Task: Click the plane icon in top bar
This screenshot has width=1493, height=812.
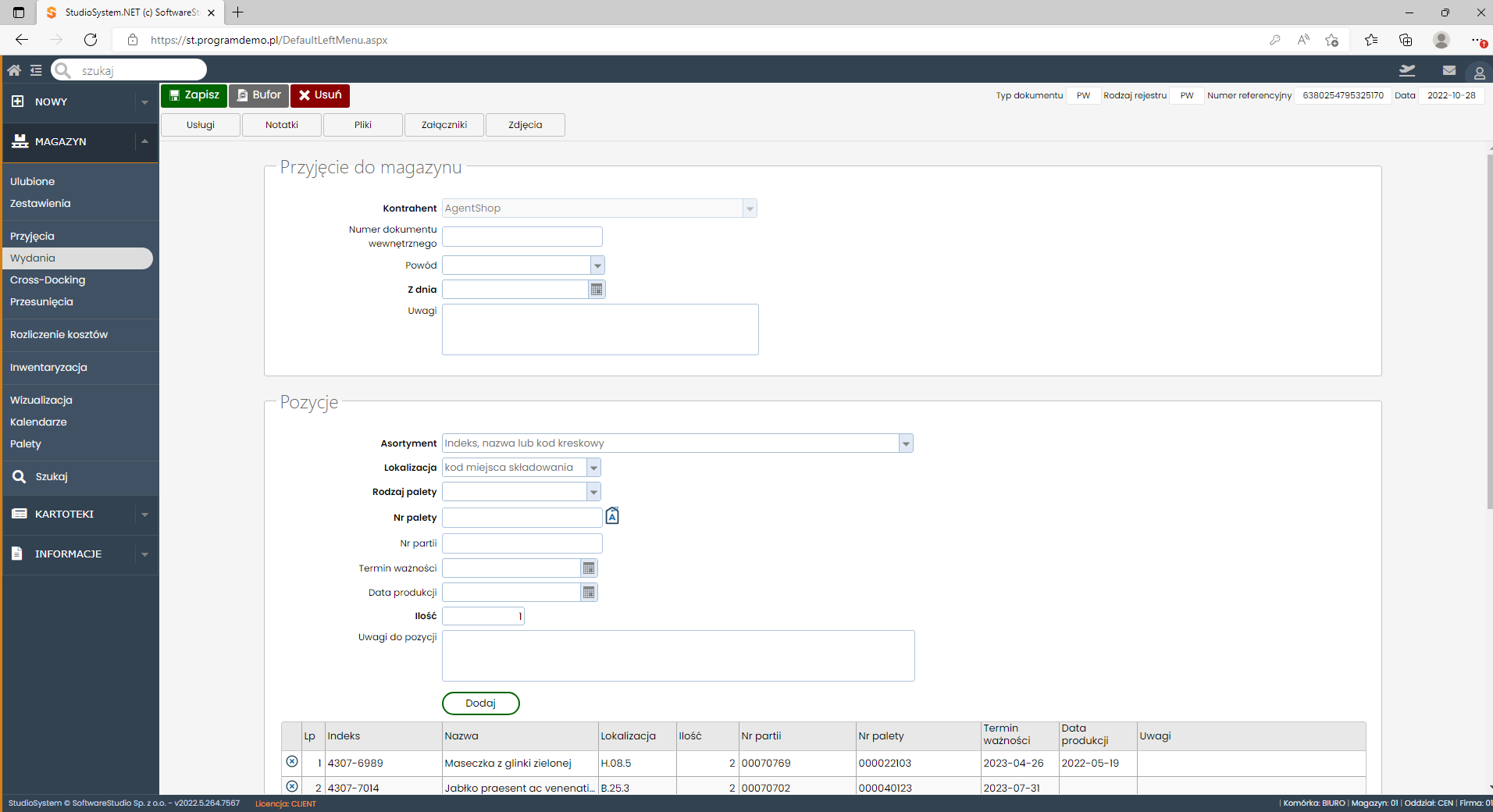Action: (1407, 70)
